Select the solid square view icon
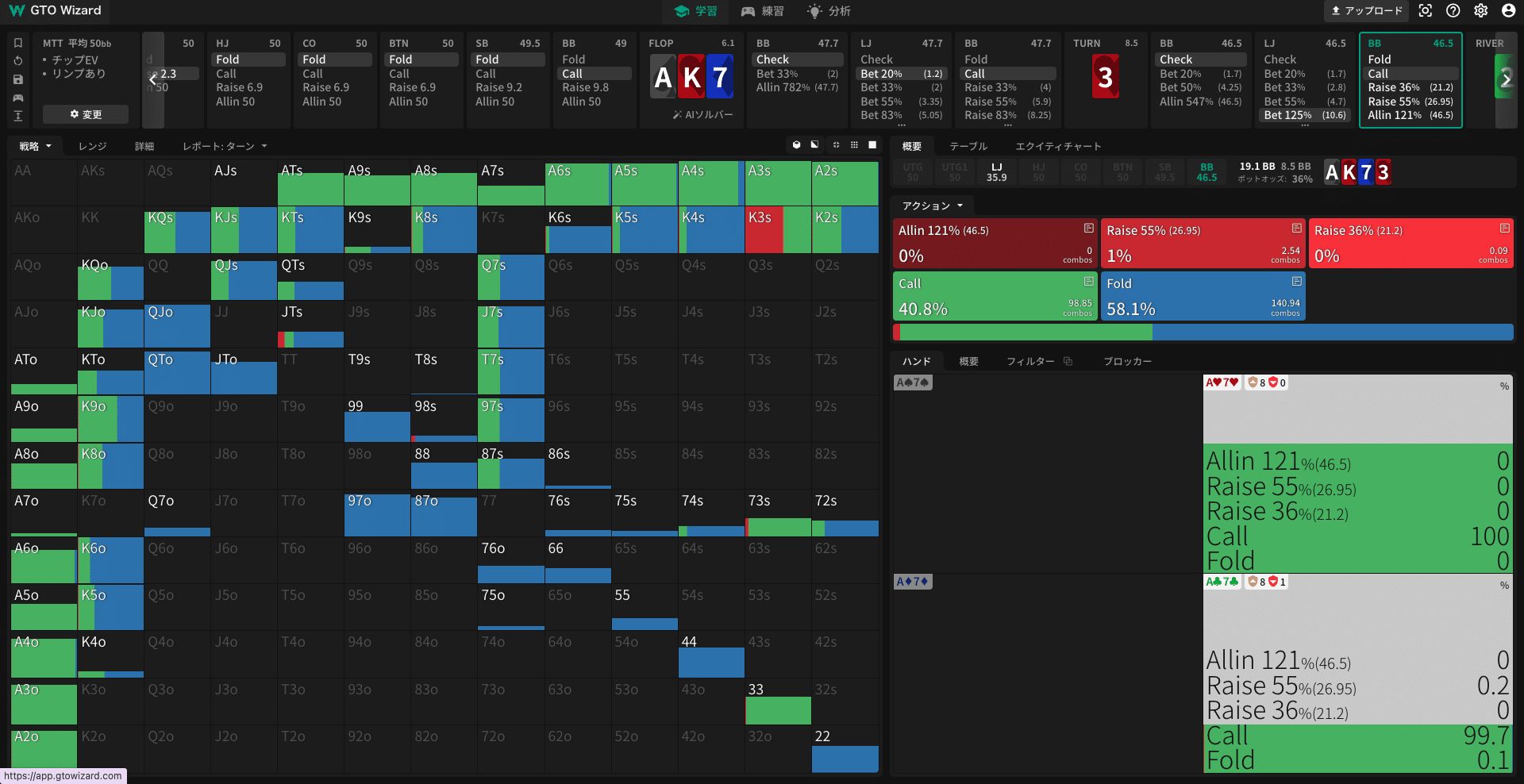Viewport: 1524px width, 784px height. (872, 145)
